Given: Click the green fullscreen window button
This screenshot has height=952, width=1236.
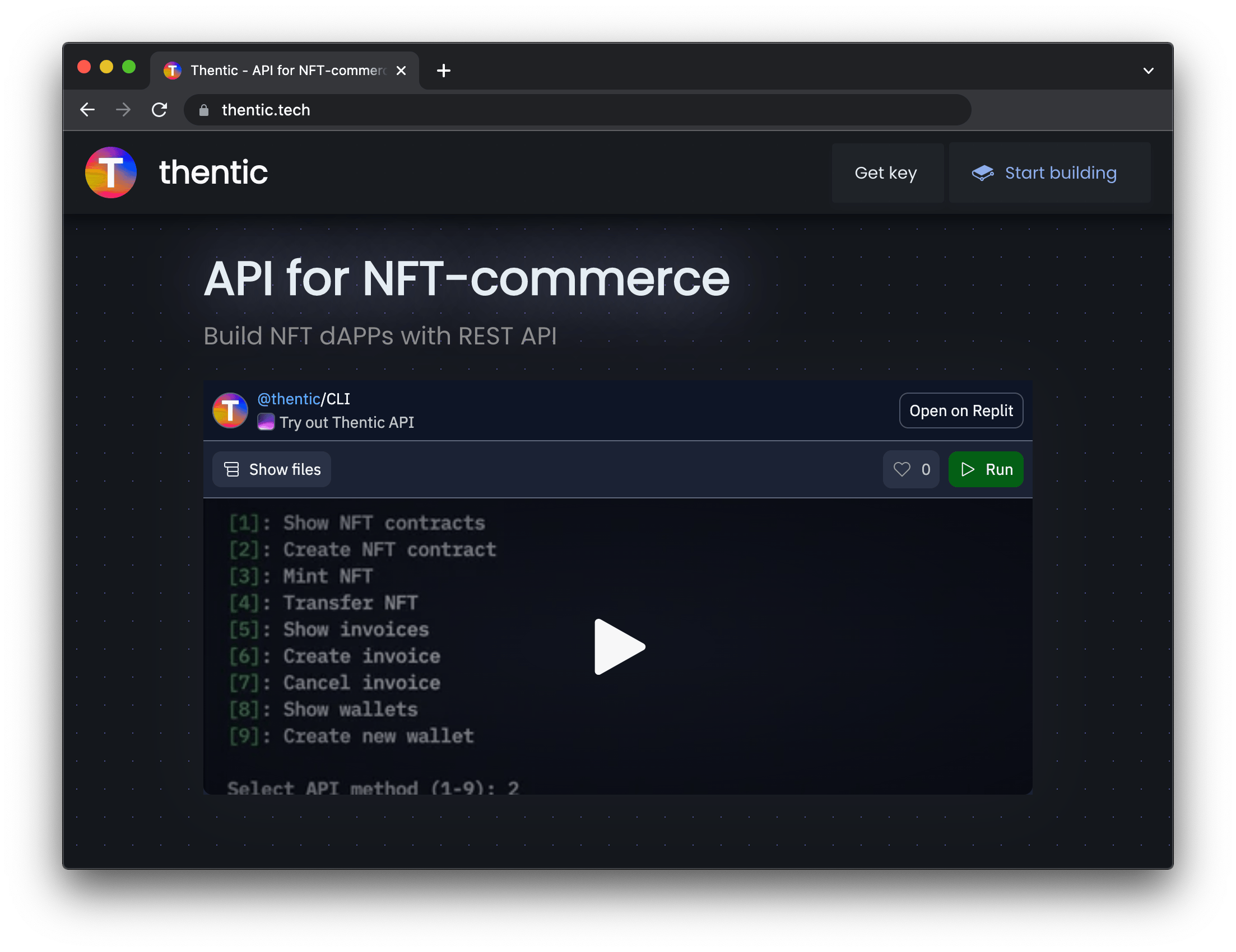Looking at the screenshot, I should pos(129,67).
